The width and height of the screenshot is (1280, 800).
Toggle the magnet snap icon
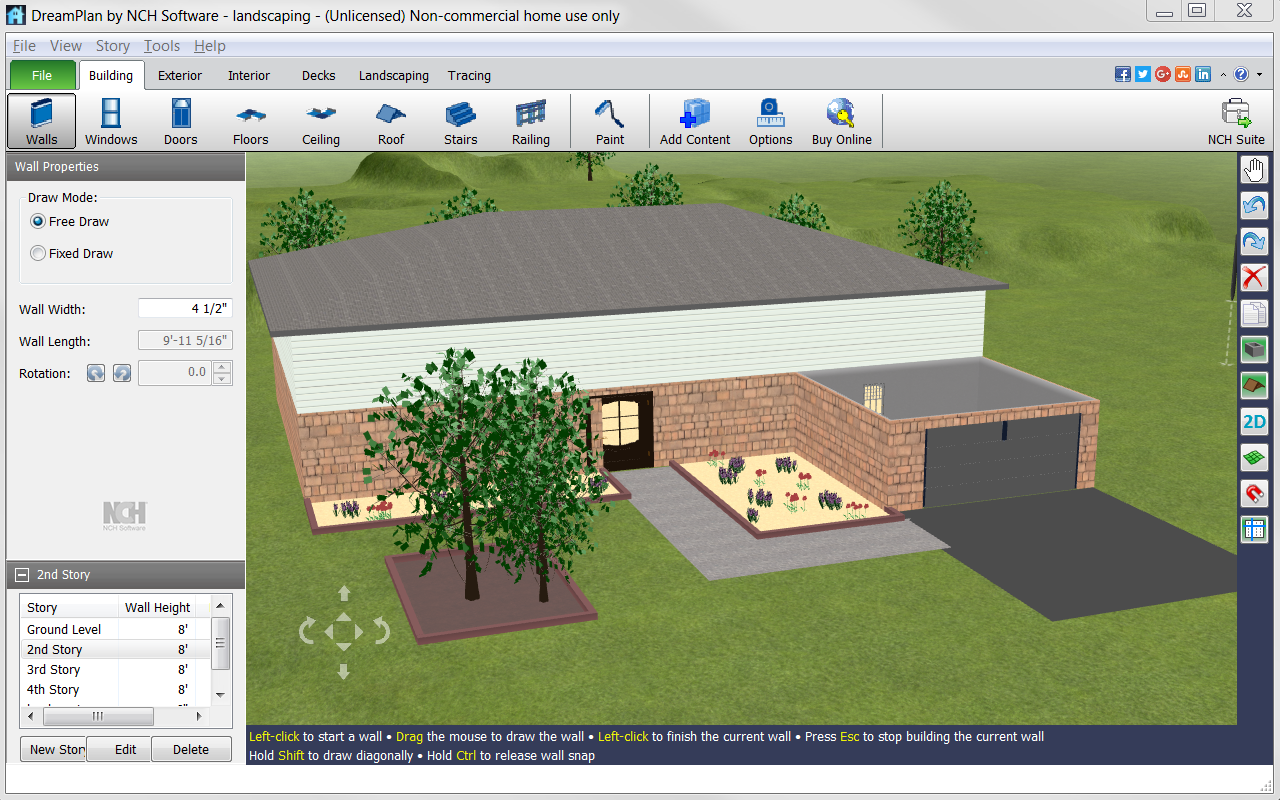pyautogui.click(x=1254, y=493)
